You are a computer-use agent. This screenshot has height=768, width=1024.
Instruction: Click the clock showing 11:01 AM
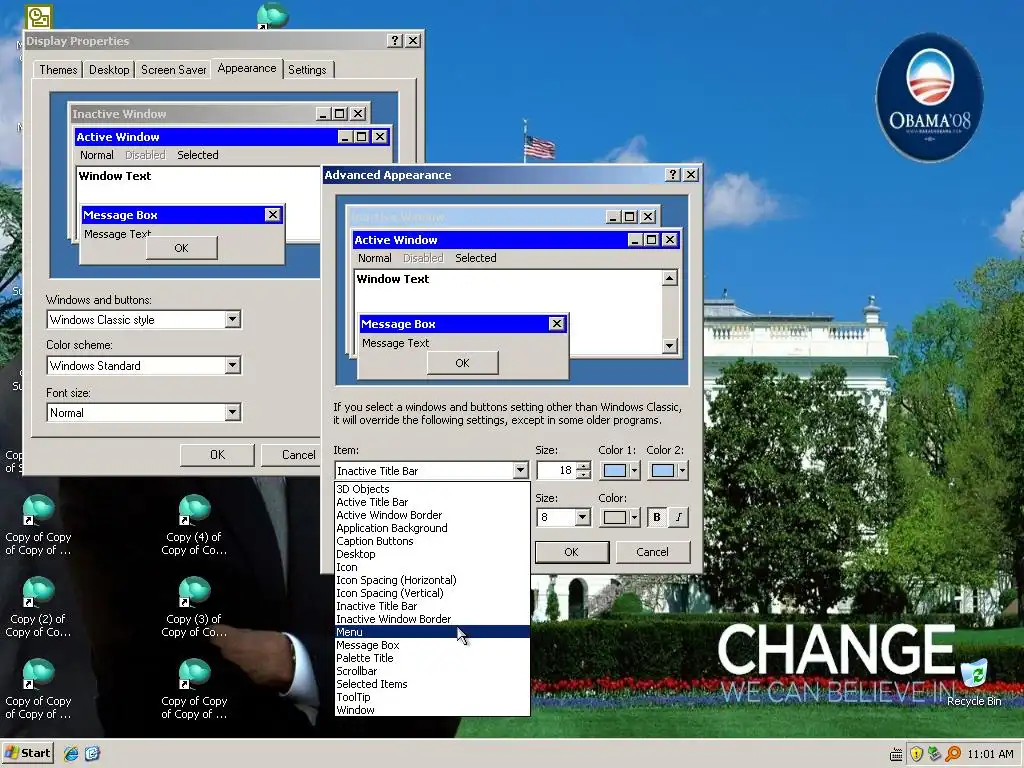pyautogui.click(x=990, y=754)
